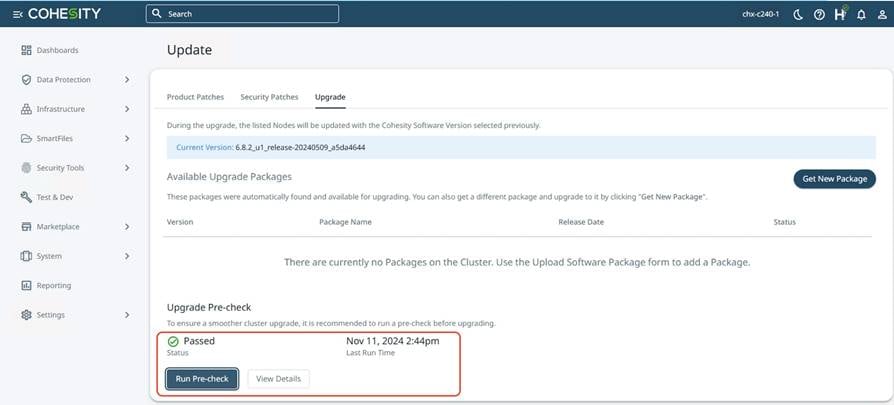The height and width of the screenshot is (405, 894).
Task: Click the Release Date column header
Action: pos(581,222)
